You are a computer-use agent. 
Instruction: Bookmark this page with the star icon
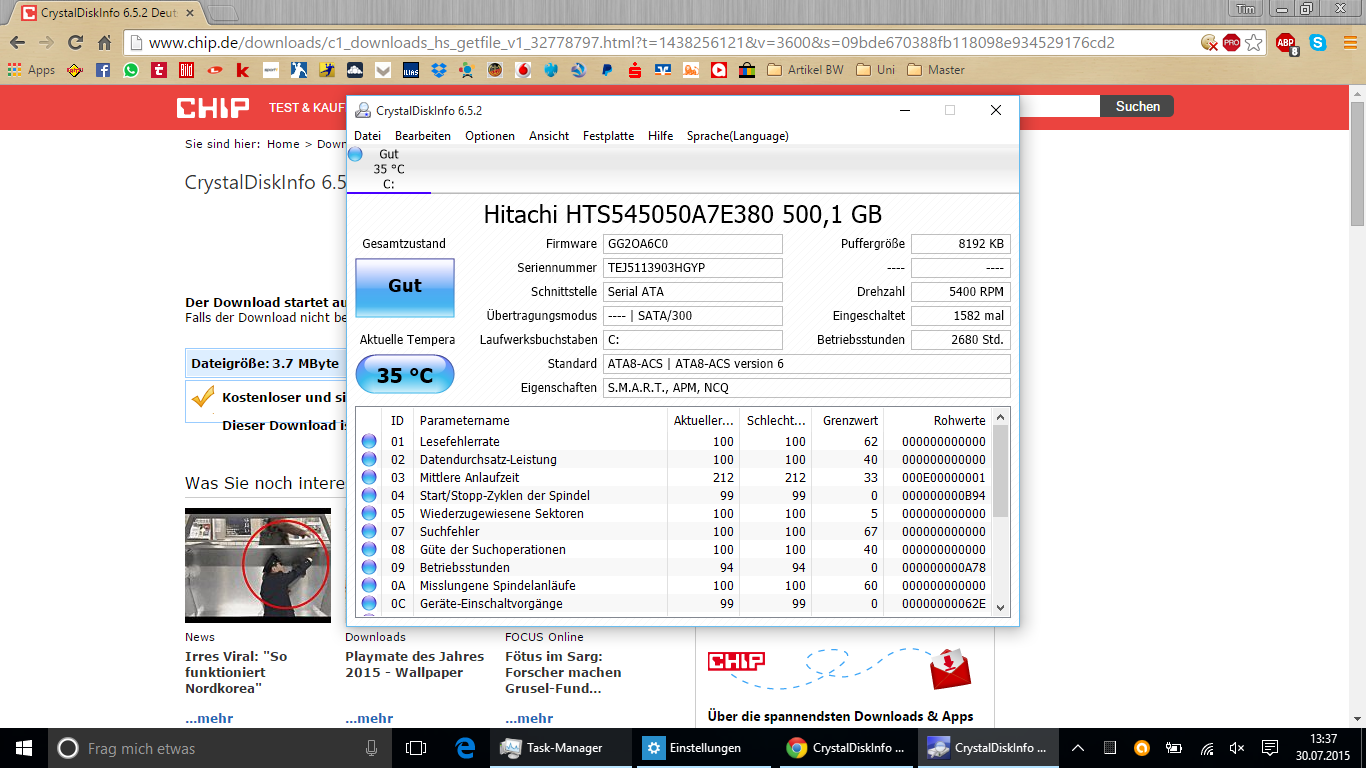tap(1254, 43)
